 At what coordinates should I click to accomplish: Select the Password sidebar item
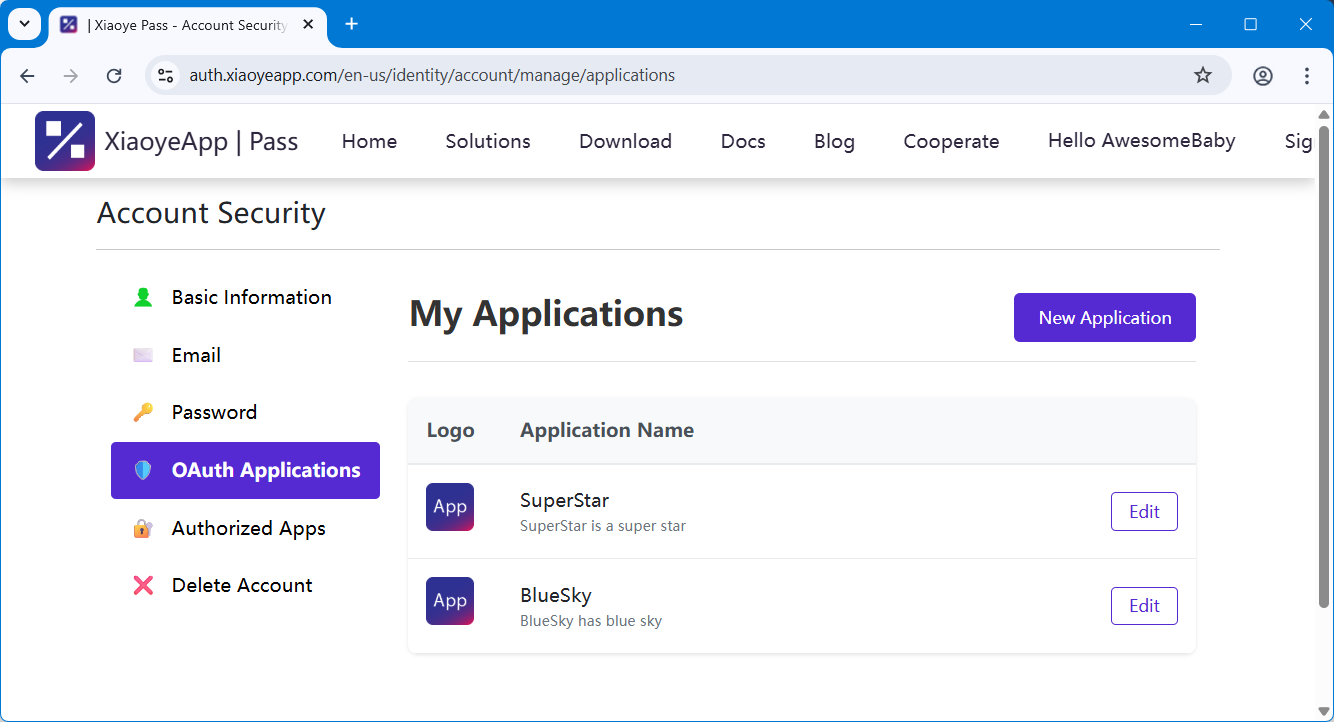click(x=214, y=412)
